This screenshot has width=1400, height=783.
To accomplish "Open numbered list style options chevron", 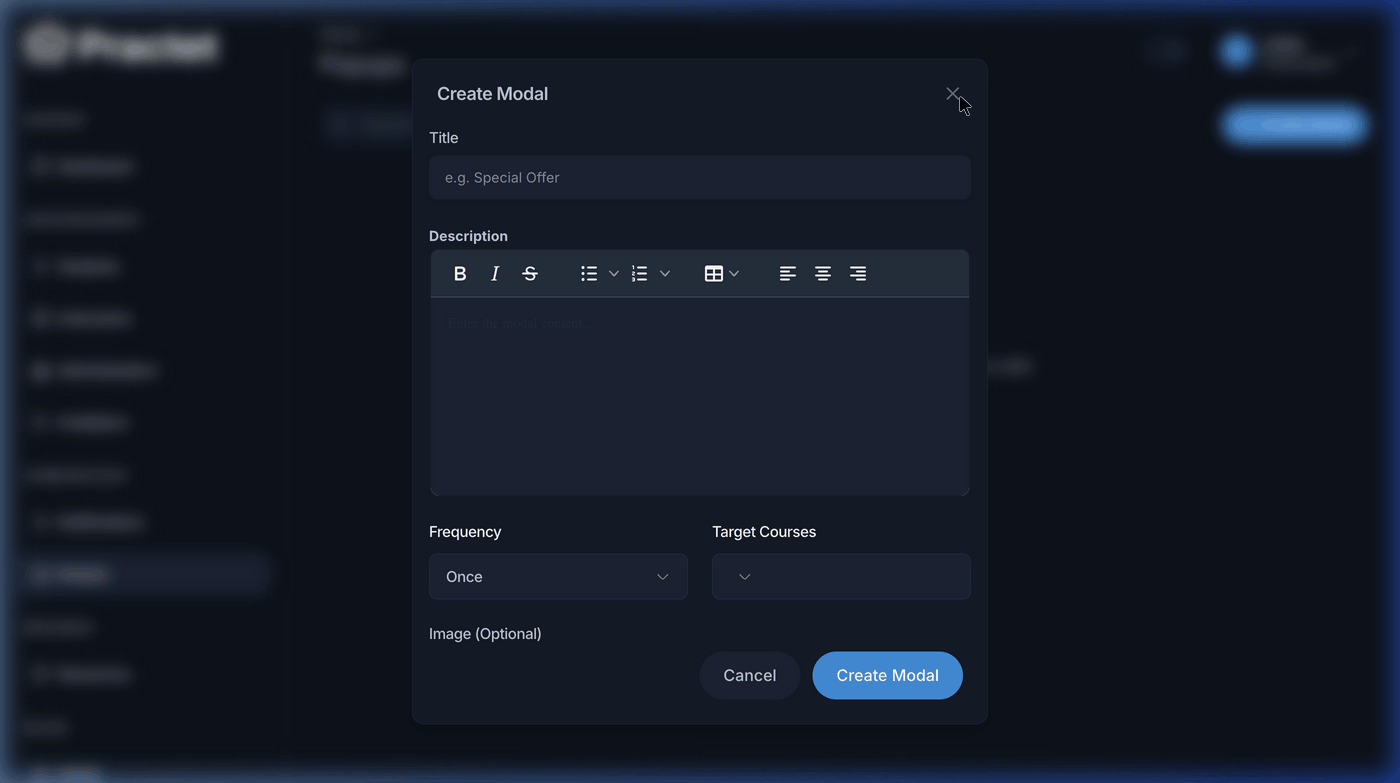I will pos(665,273).
